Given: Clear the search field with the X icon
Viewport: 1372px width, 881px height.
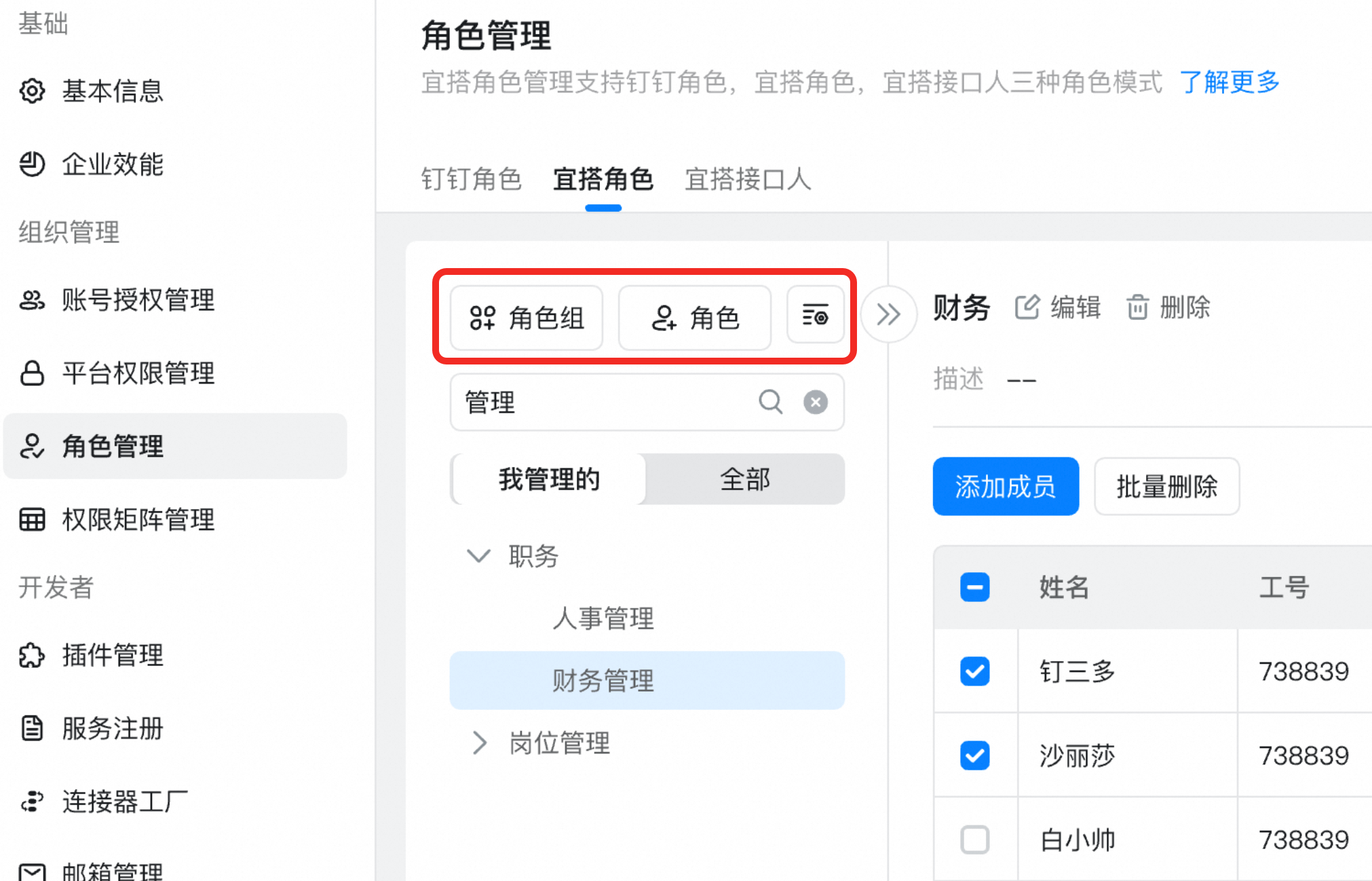Looking at the screenshot, I should coord(815,402).
